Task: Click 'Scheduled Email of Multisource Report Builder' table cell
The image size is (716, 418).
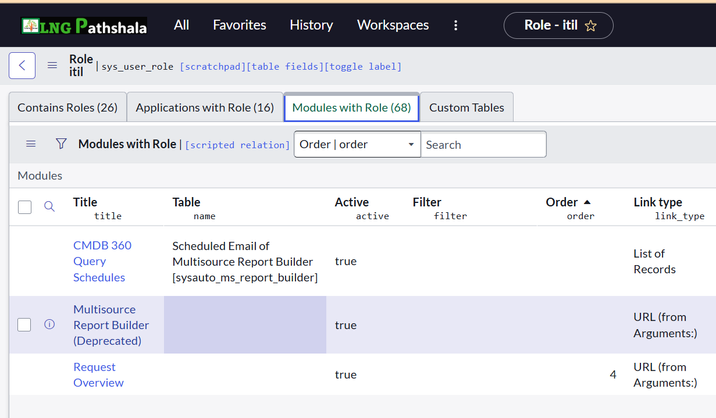Action: (245, 262)
